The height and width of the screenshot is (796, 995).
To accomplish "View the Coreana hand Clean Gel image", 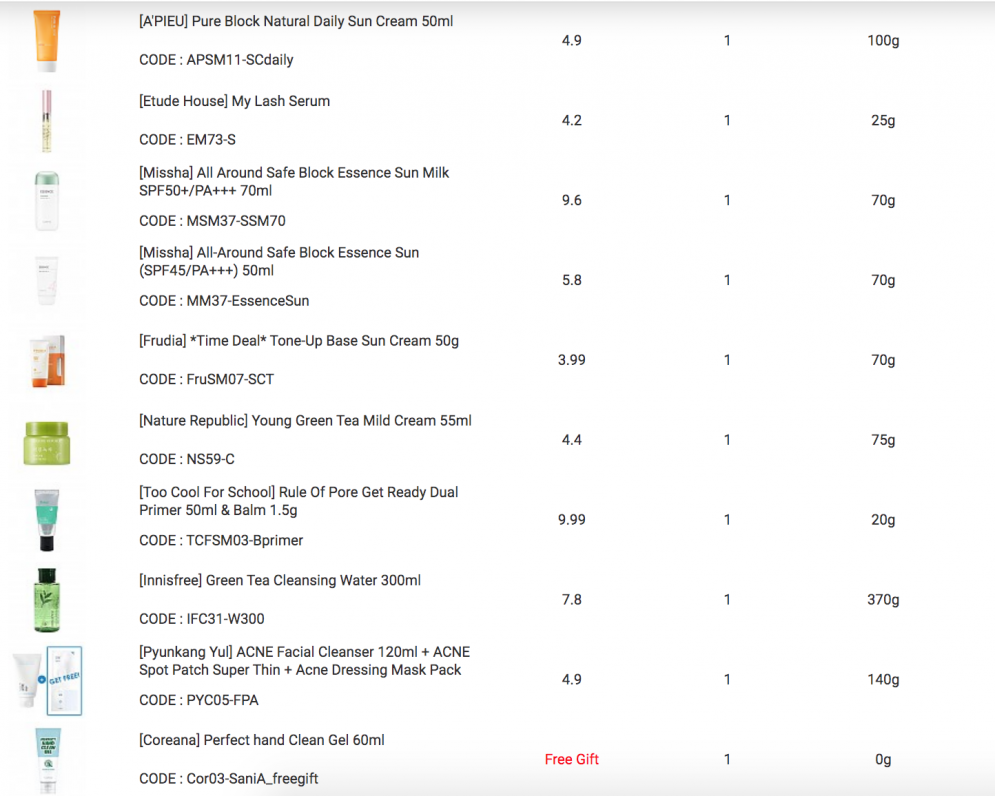I will click(x=48, y=760).
